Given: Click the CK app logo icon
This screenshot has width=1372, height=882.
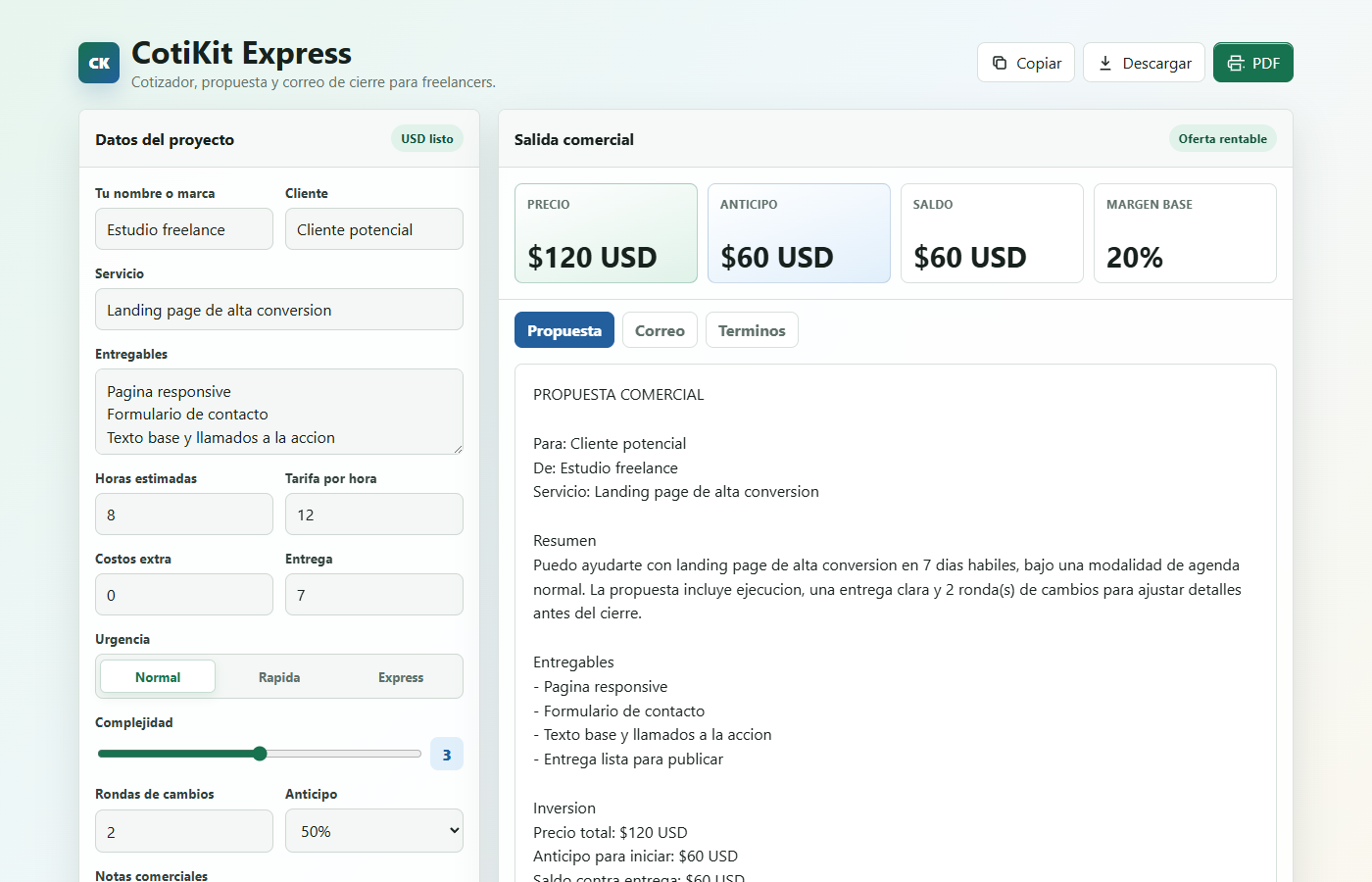Looking at the screenshot, I should pos(99,63).
